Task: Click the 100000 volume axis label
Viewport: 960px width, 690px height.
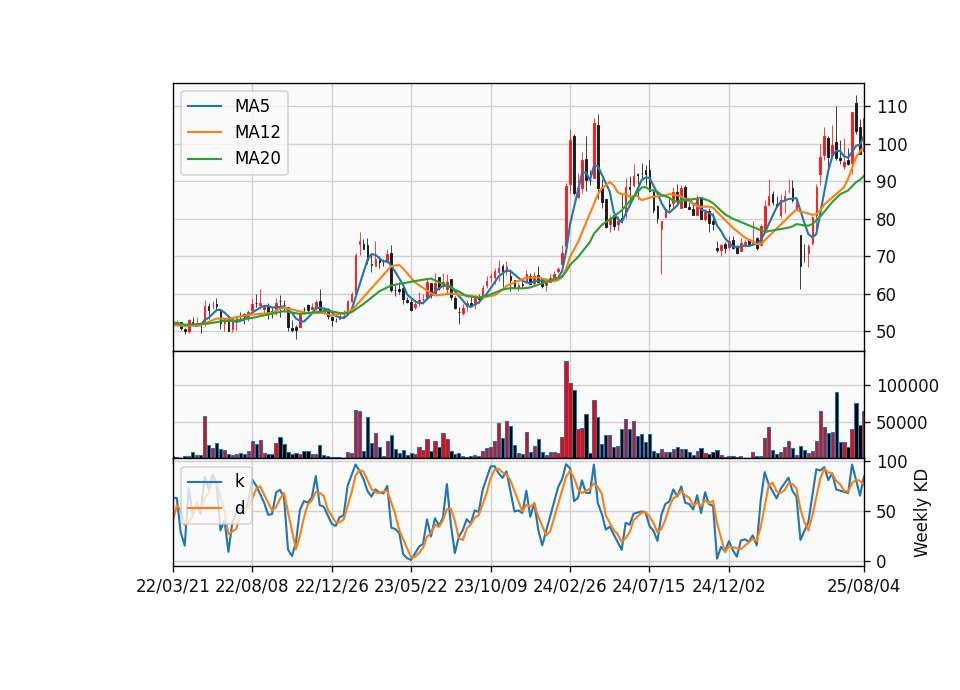Action: (907, 386)
